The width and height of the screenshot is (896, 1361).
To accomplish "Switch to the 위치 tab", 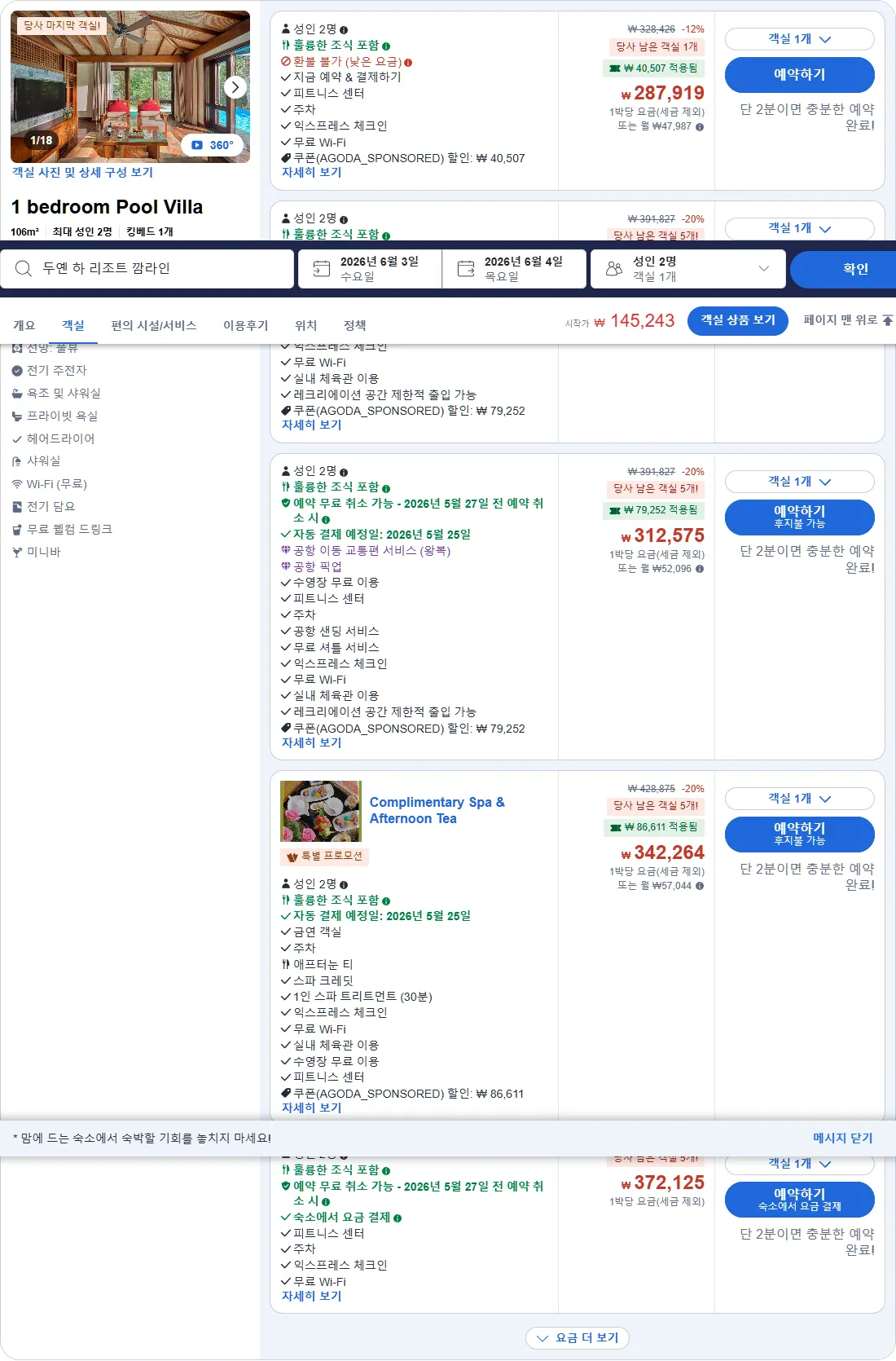I will tap(306, 325).
